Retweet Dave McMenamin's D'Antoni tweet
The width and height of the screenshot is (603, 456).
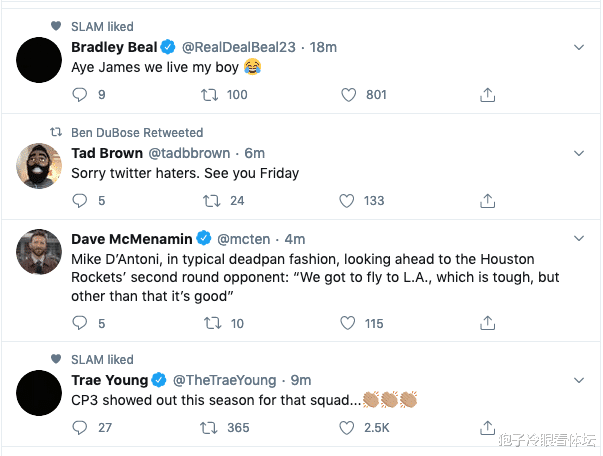point(210,323)
